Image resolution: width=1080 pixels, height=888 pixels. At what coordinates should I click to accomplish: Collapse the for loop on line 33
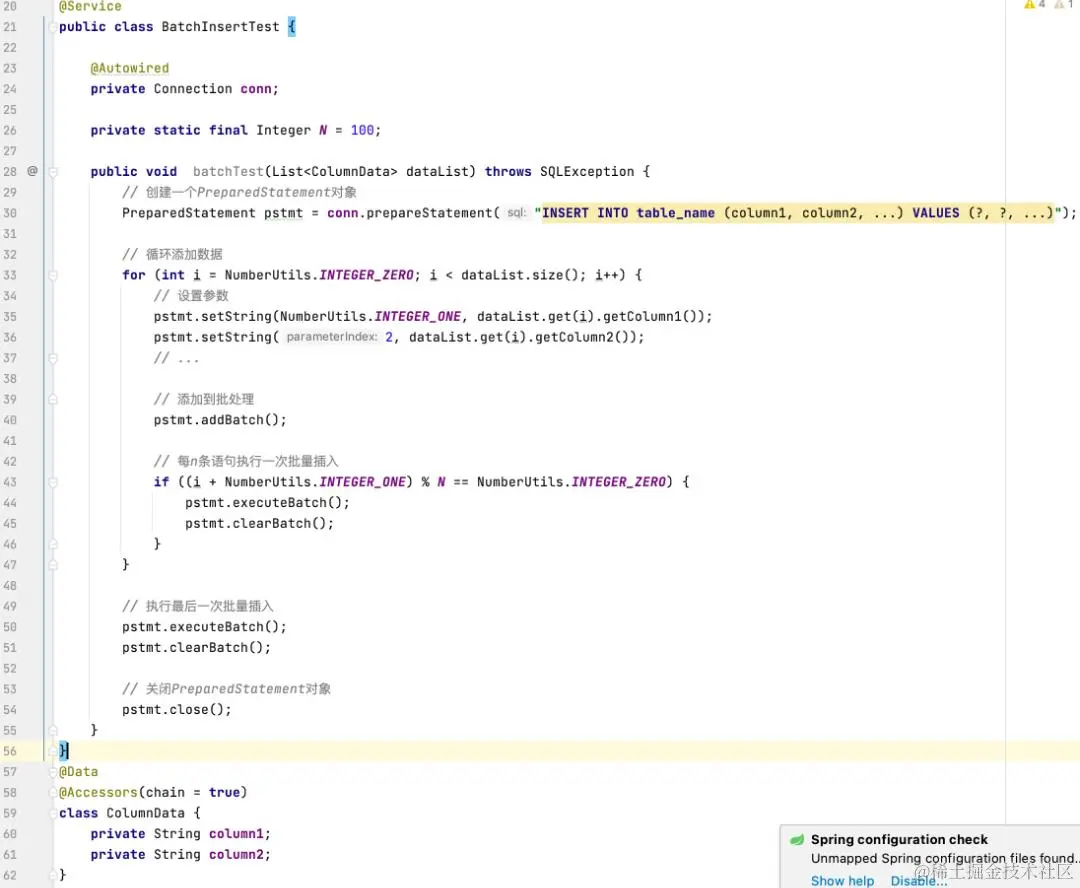(53, 275)
